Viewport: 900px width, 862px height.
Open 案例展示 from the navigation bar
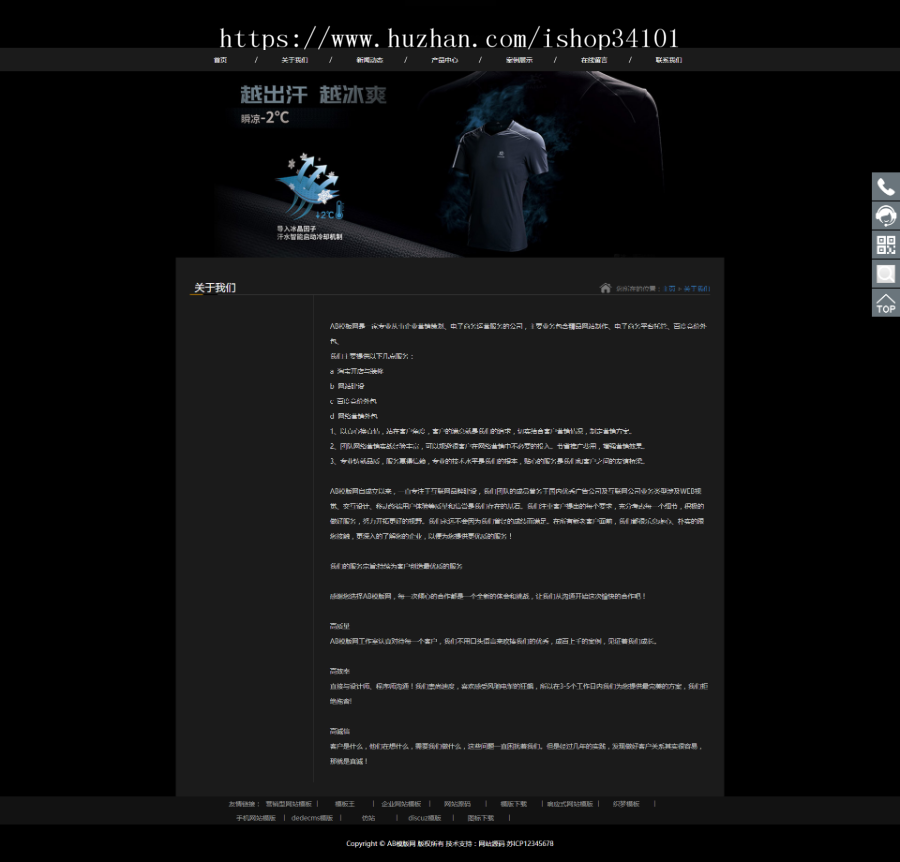point(519,60)
